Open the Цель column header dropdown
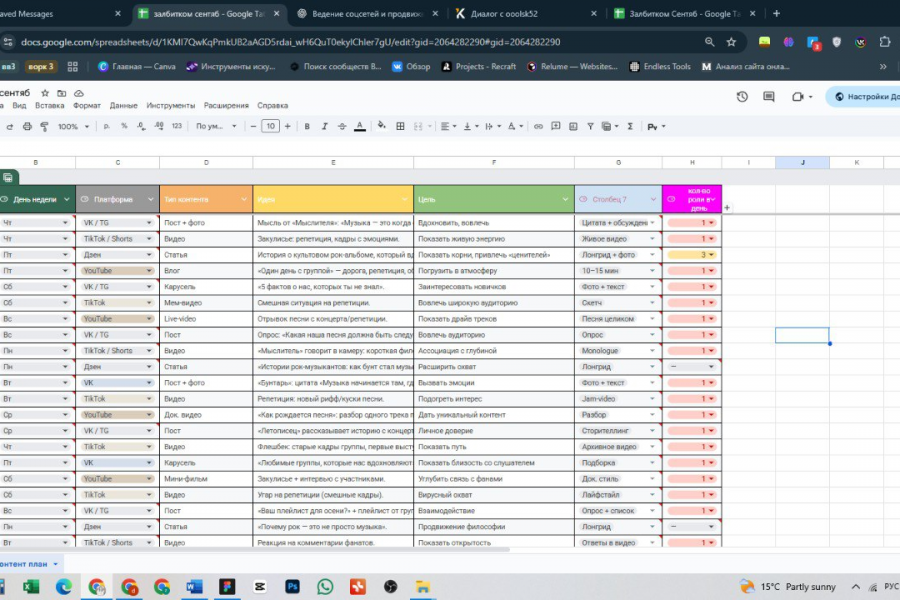This screenshot has width=900, height=600. (x=565, y=199)
